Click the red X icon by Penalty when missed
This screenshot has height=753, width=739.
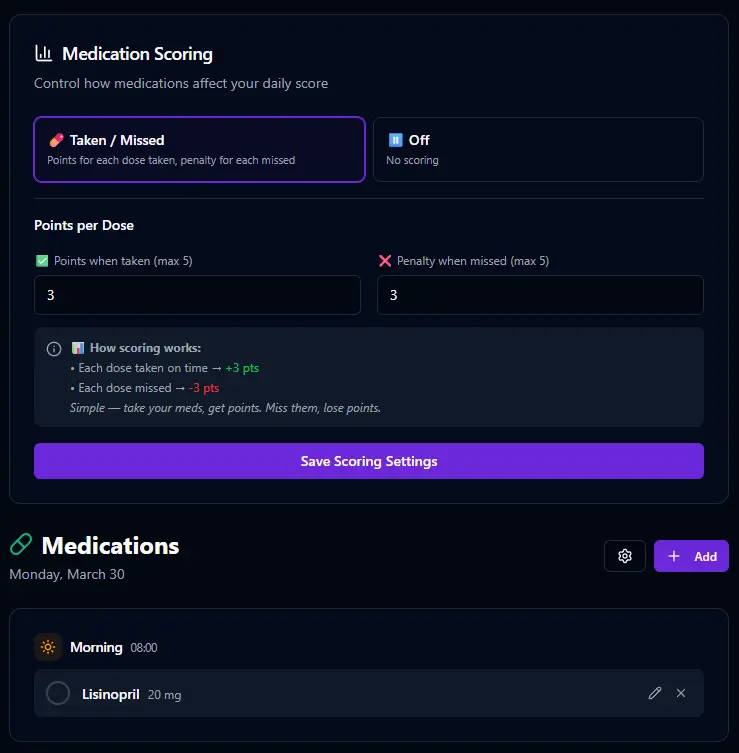pos(385,261)
